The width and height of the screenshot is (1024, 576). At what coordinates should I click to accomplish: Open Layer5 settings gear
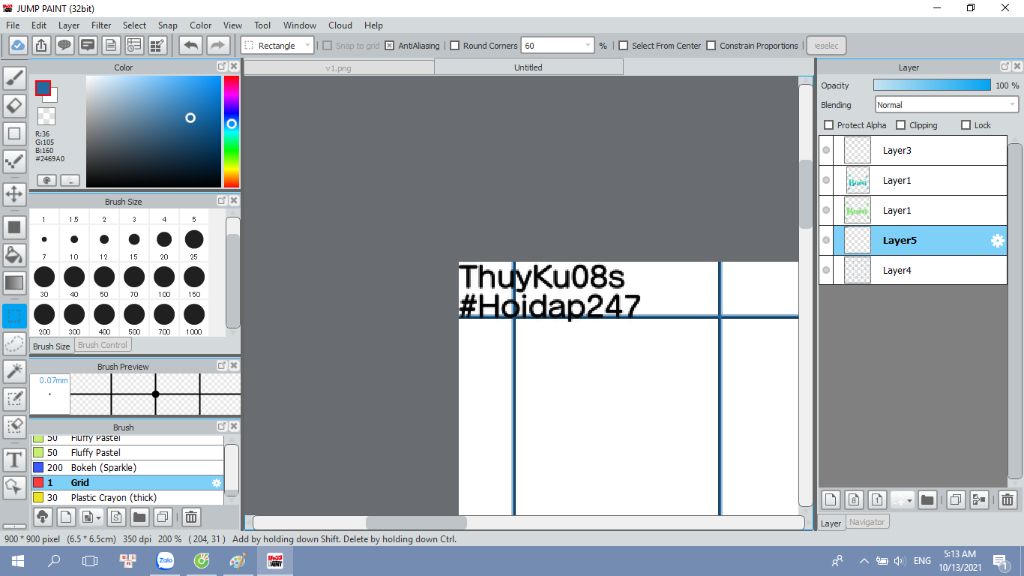pyautogui.click(x=997, y=240)
